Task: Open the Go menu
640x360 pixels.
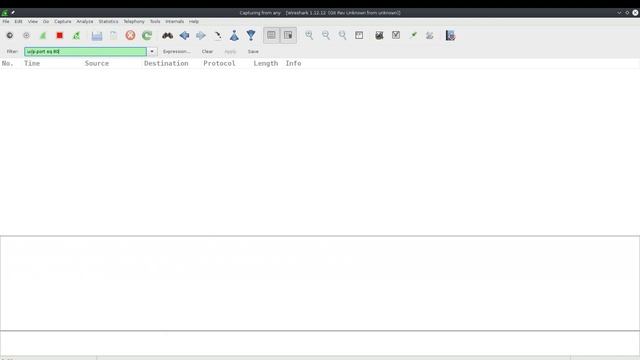Action: coord(46,21)
